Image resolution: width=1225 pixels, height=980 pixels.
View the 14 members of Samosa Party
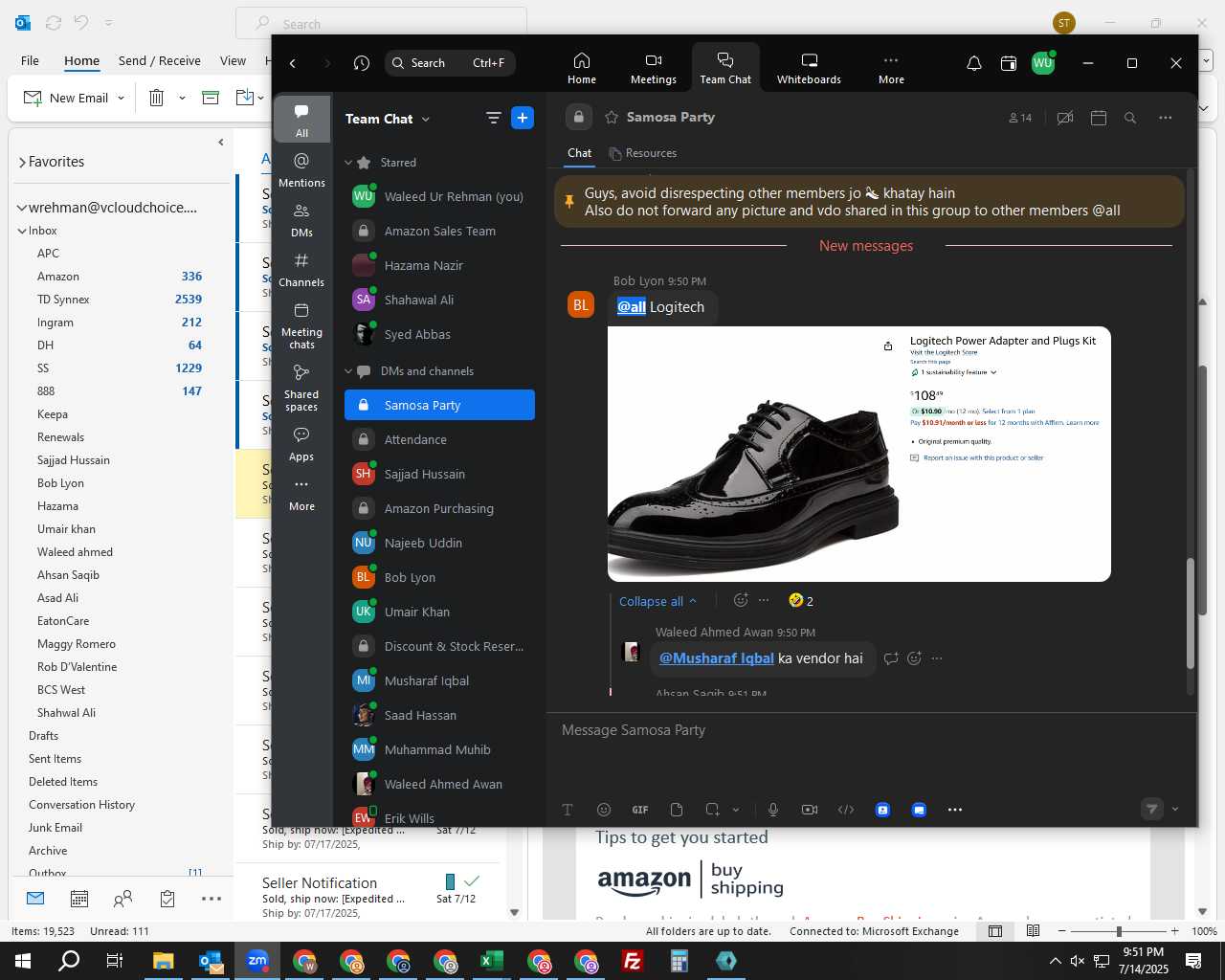pos(1020,118)
